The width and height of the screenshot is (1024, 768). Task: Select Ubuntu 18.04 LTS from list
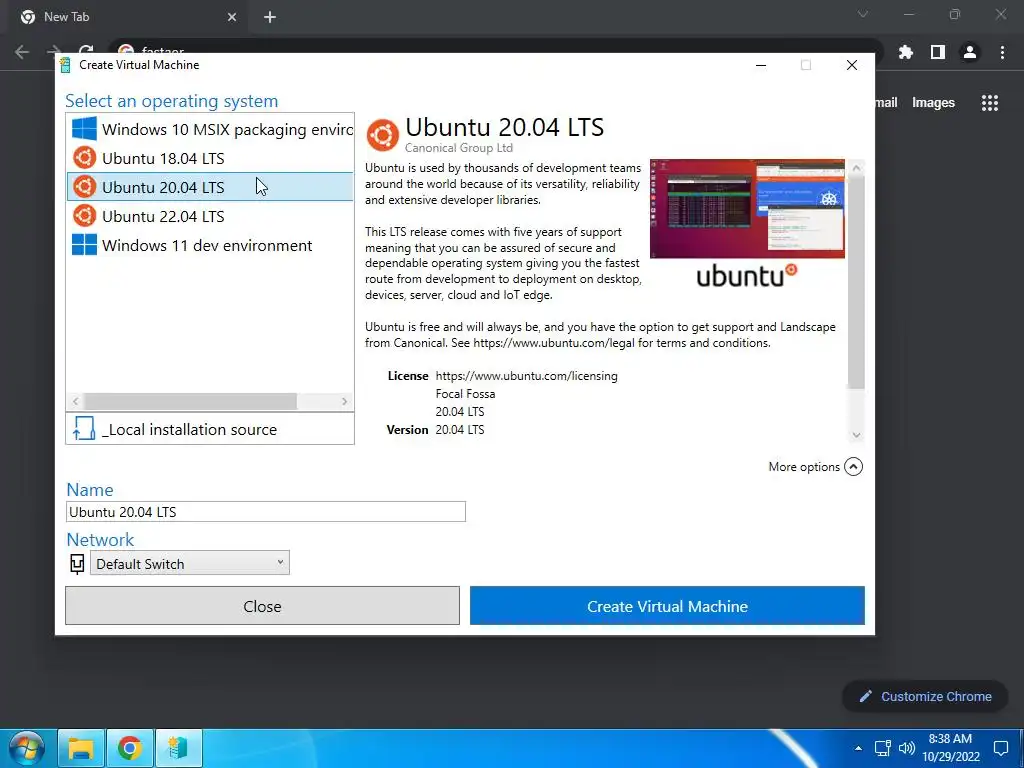pos(210,158)
